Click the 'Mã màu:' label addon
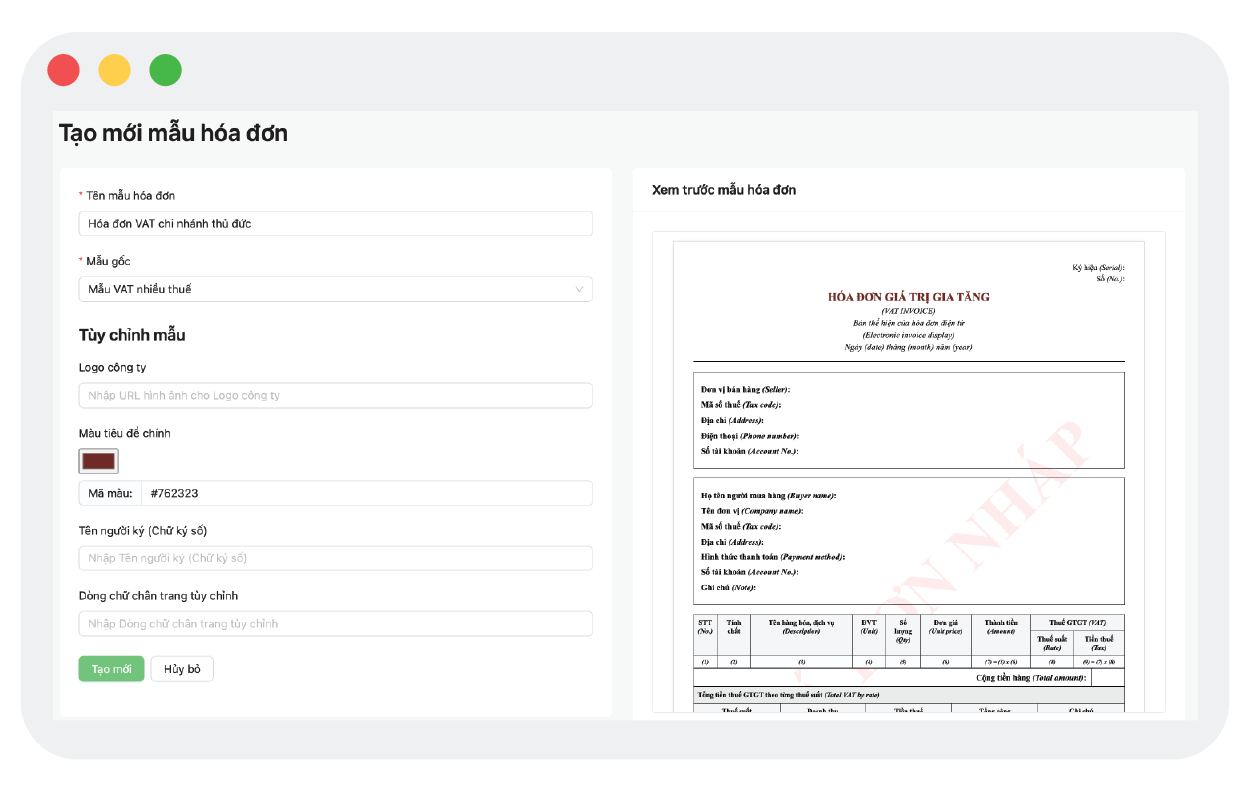This screenshot has height=792, width=1250. (110, 493)
